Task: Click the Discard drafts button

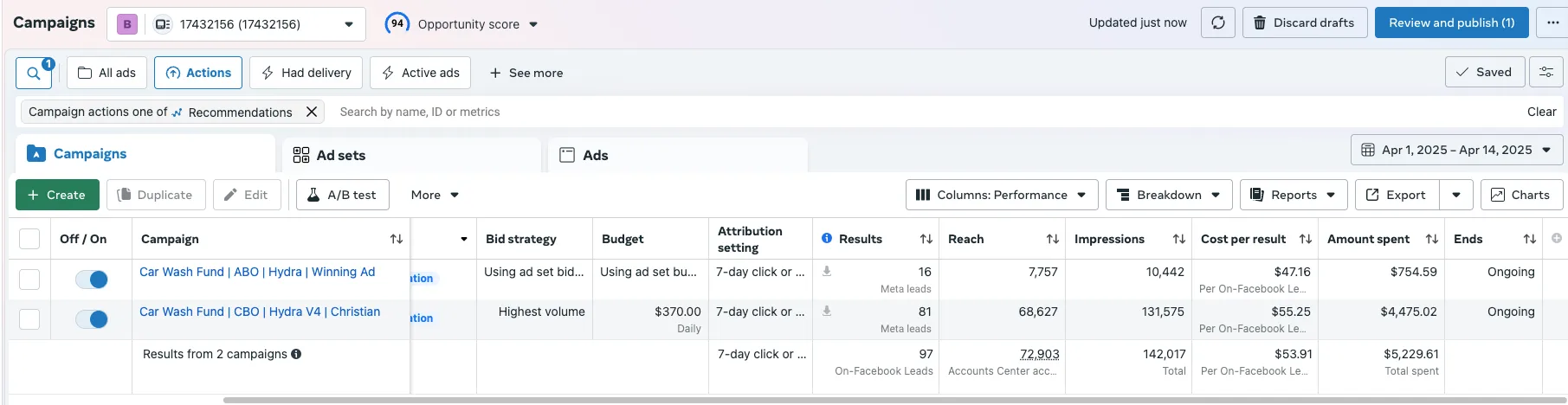Action: pos(1305,22)
